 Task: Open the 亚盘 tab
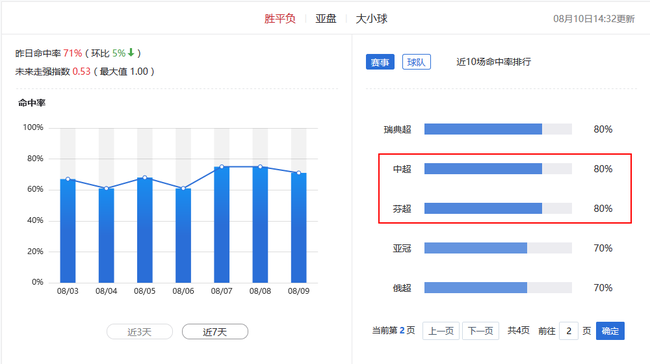point(325,19)
